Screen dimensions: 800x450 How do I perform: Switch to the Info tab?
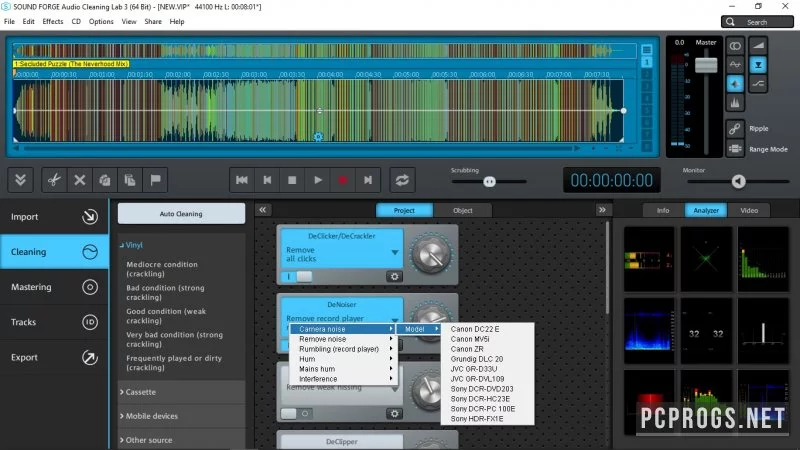coord(663,210)
